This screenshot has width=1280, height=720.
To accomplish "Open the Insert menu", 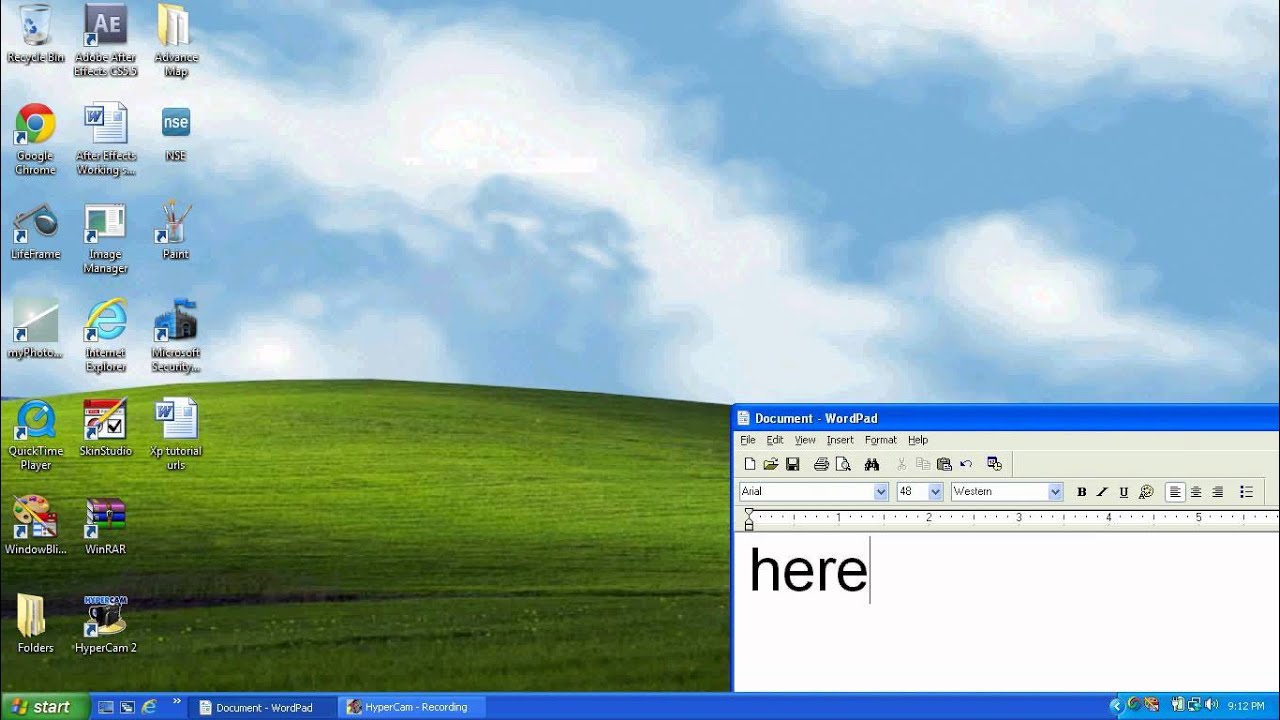I will (840, 440).
